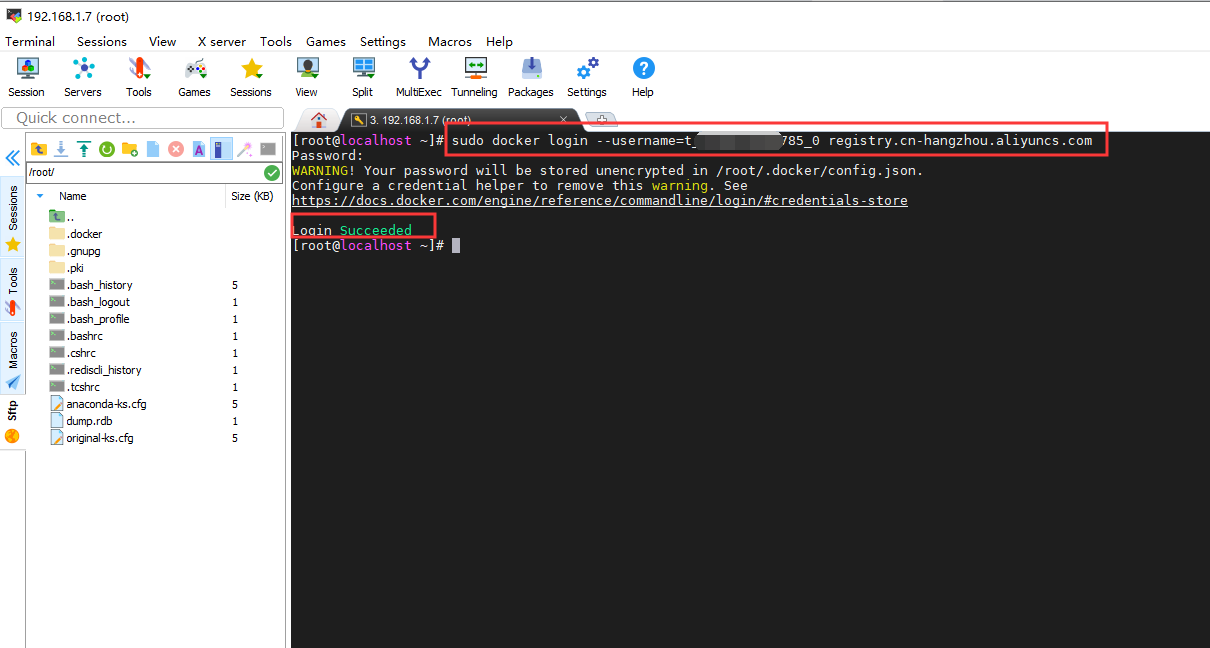The width and height of the screenshot is (1210, 648).
Task: Switch to Macros vertical sidebar tab
Action: pos(13,358)
